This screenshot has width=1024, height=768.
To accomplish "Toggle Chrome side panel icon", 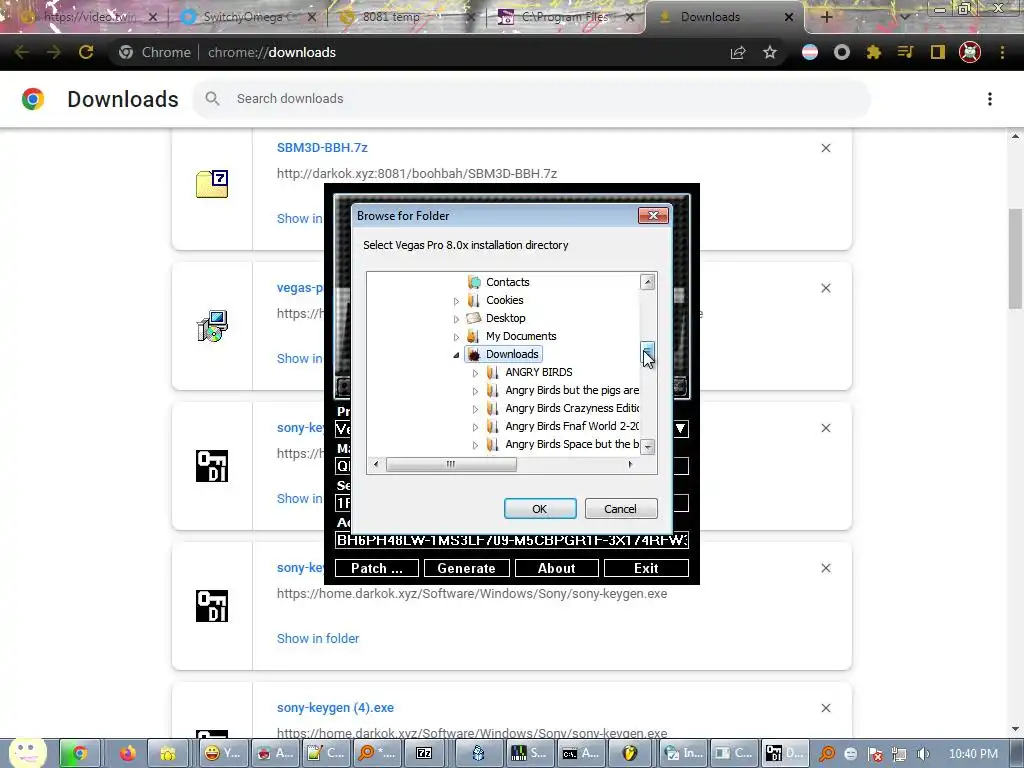I will pyautogui.click(x=938, y=52).
